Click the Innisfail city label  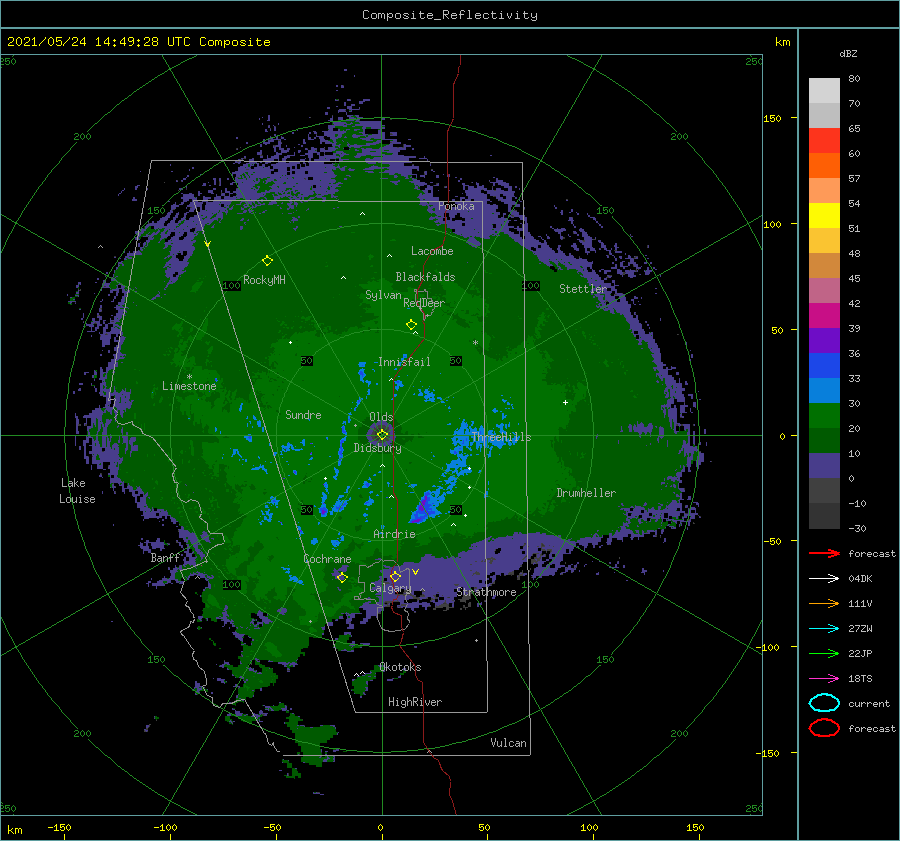pos(404,362)
